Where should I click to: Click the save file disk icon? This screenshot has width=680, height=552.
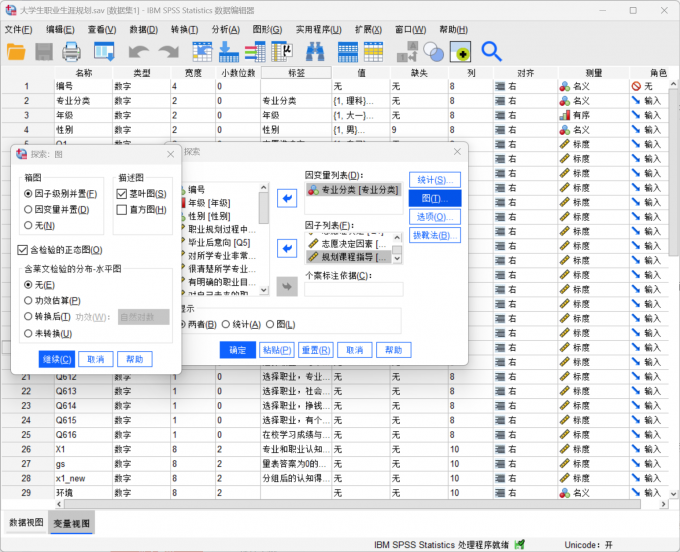point(44,52)
